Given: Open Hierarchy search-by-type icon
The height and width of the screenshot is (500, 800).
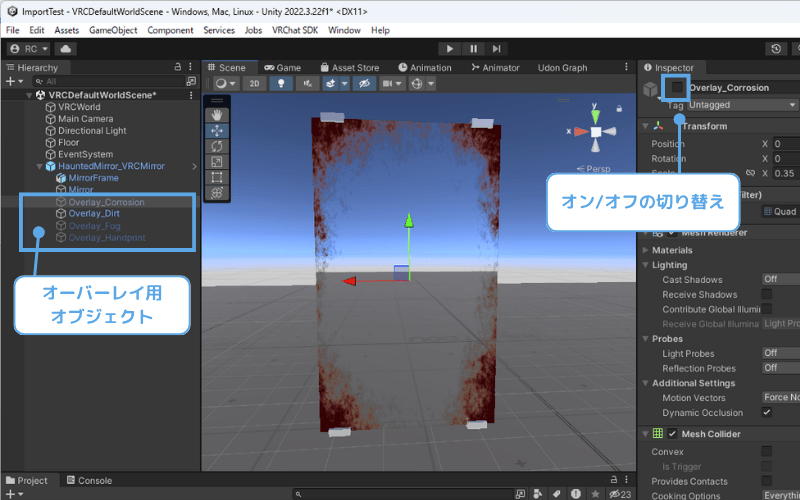Looking at the screenshot, I should (x=191, y=81).
